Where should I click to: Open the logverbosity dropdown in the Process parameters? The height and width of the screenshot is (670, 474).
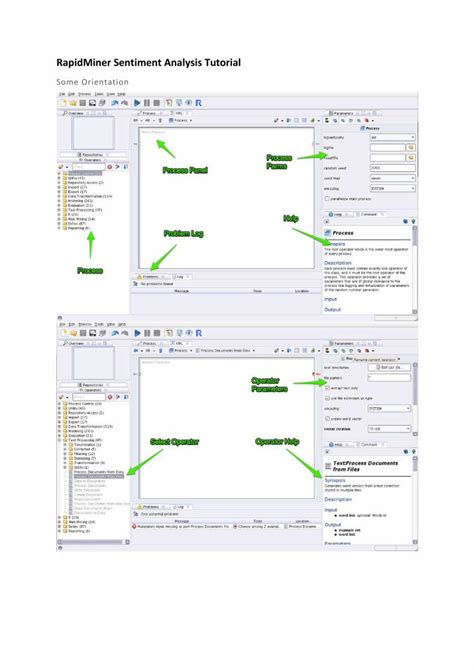392,137
